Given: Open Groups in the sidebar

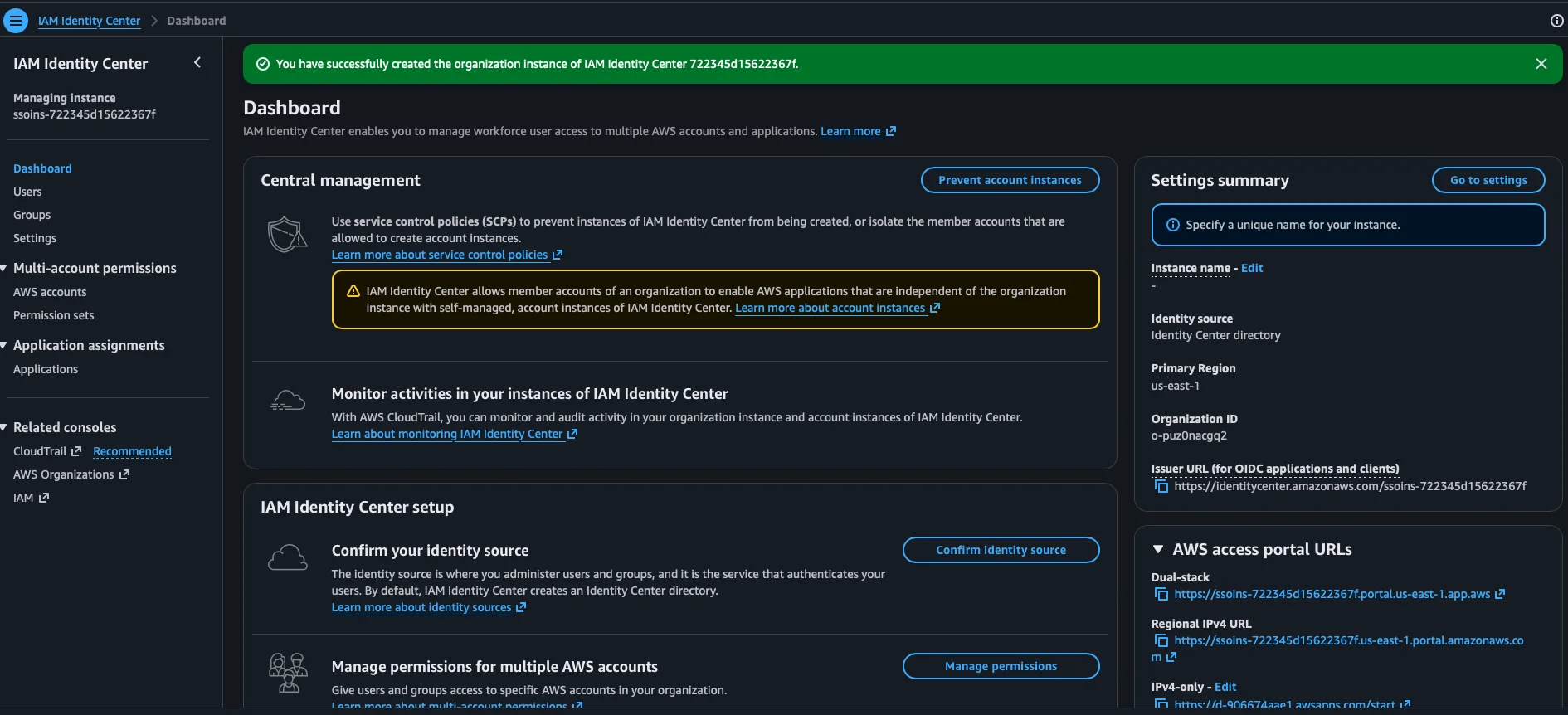Looking at the screenshot, I should pos(32,215).
